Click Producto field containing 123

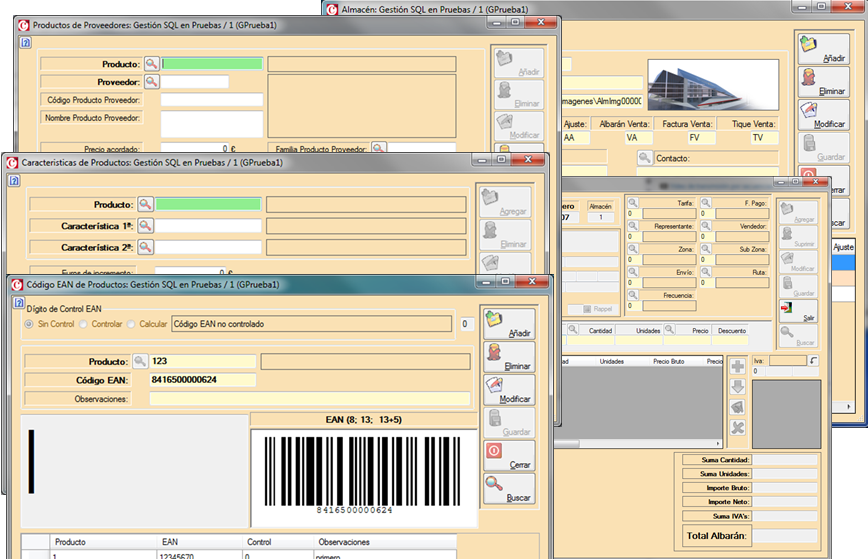point(203,361)
